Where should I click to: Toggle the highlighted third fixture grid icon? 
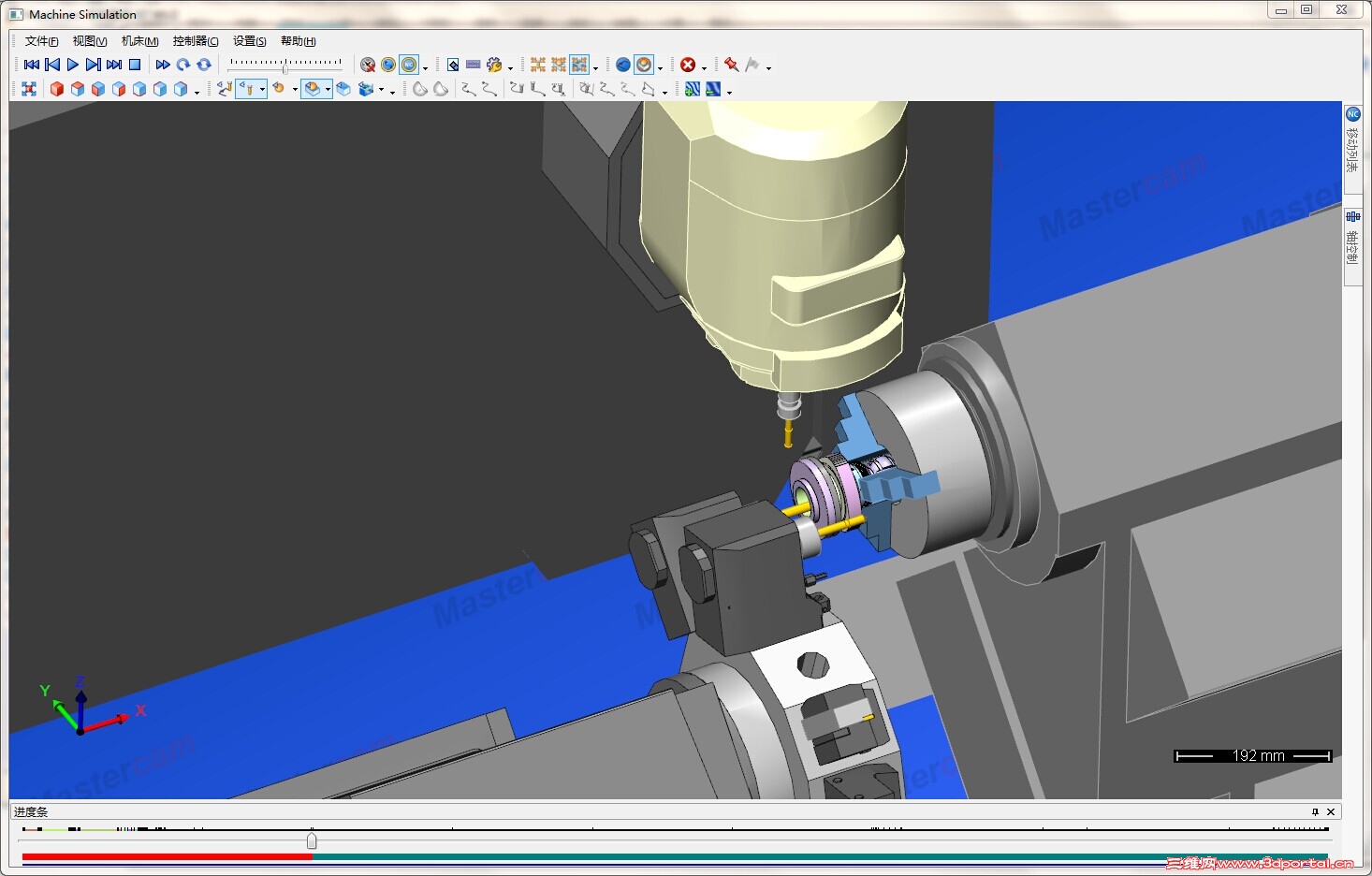[579, 65]
